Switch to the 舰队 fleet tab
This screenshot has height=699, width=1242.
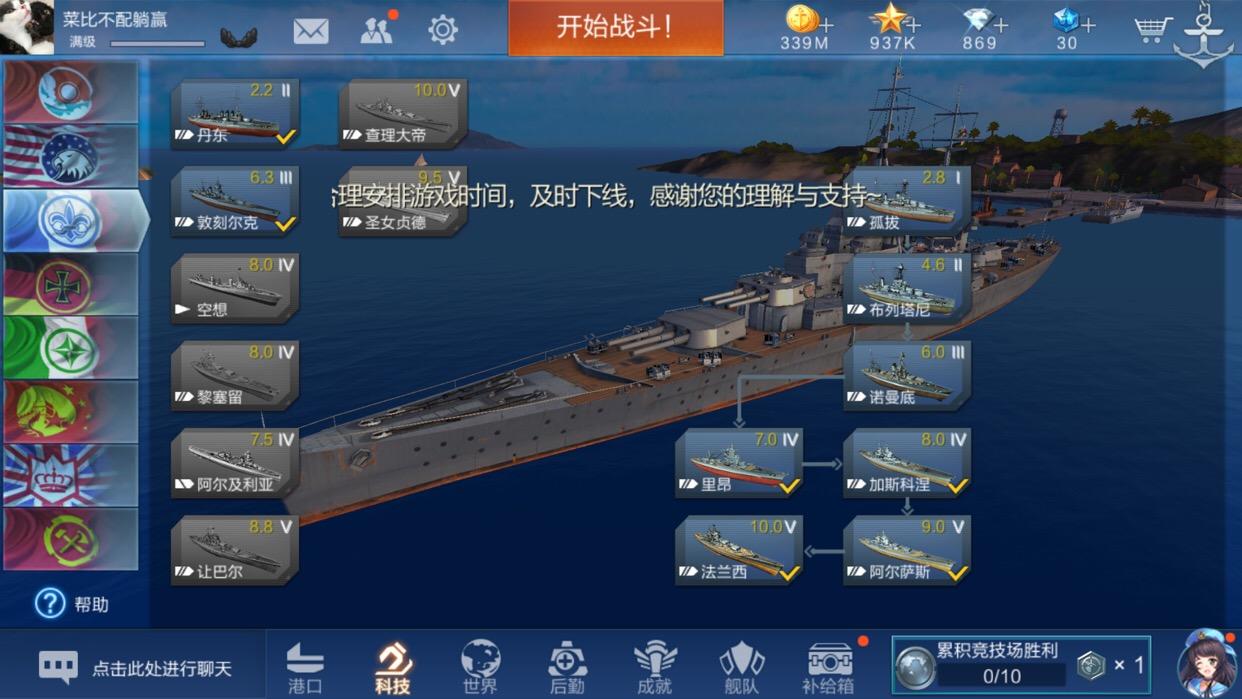pyautogui.click(x=742, y=667)
